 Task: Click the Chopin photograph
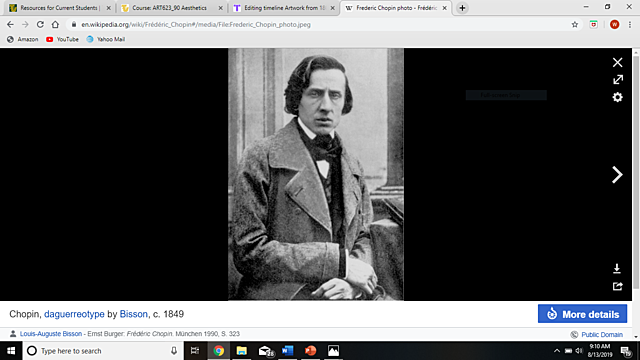point(316,174)
